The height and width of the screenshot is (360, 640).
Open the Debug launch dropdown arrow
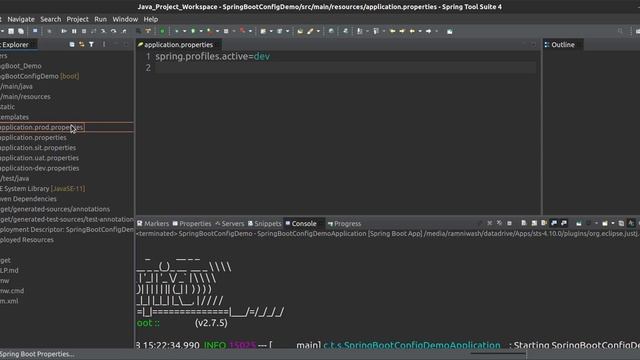pyautogui.click(x=184, y=31)
